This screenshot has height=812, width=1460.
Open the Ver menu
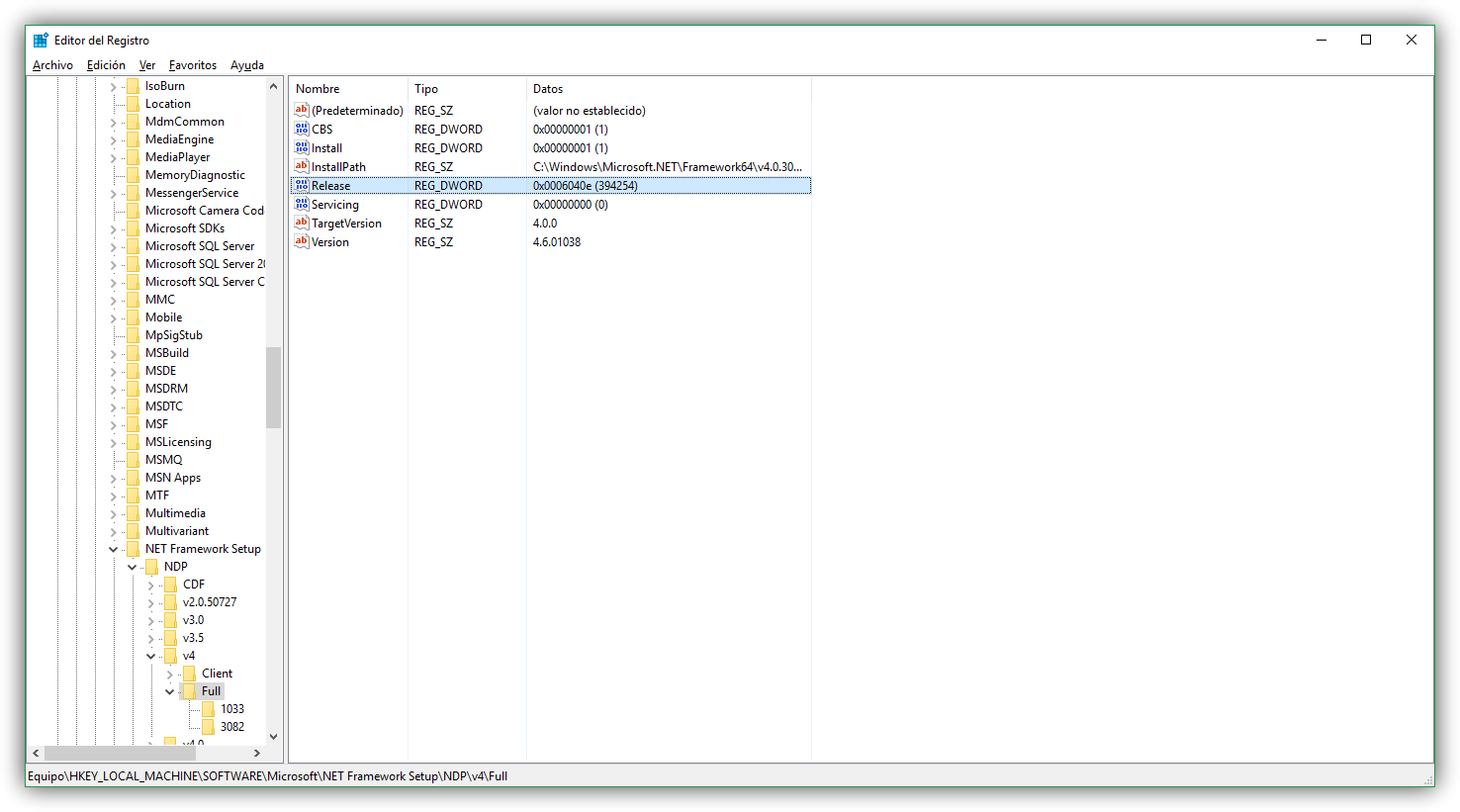tap(147, 65)
